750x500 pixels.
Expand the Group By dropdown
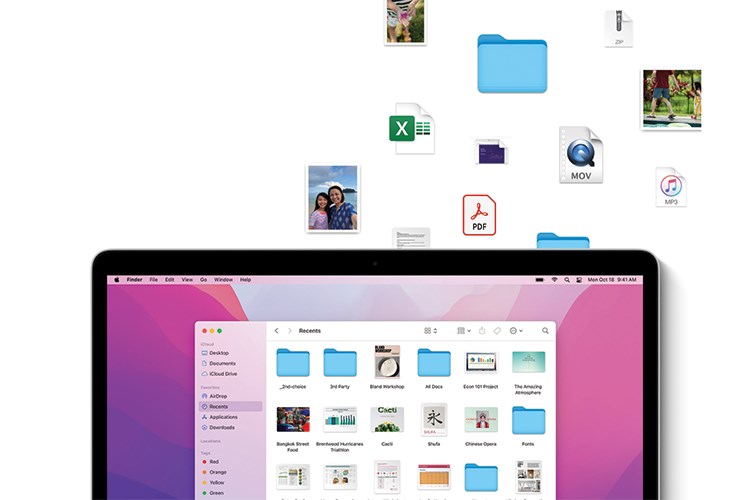click(463, 330)
